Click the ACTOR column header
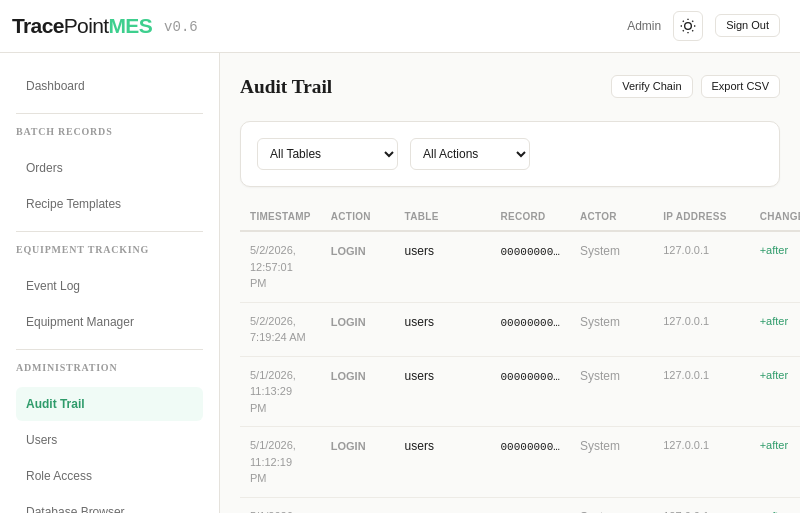Image resolution: width=800 pixels, height=513 pixels. [598, 216]
